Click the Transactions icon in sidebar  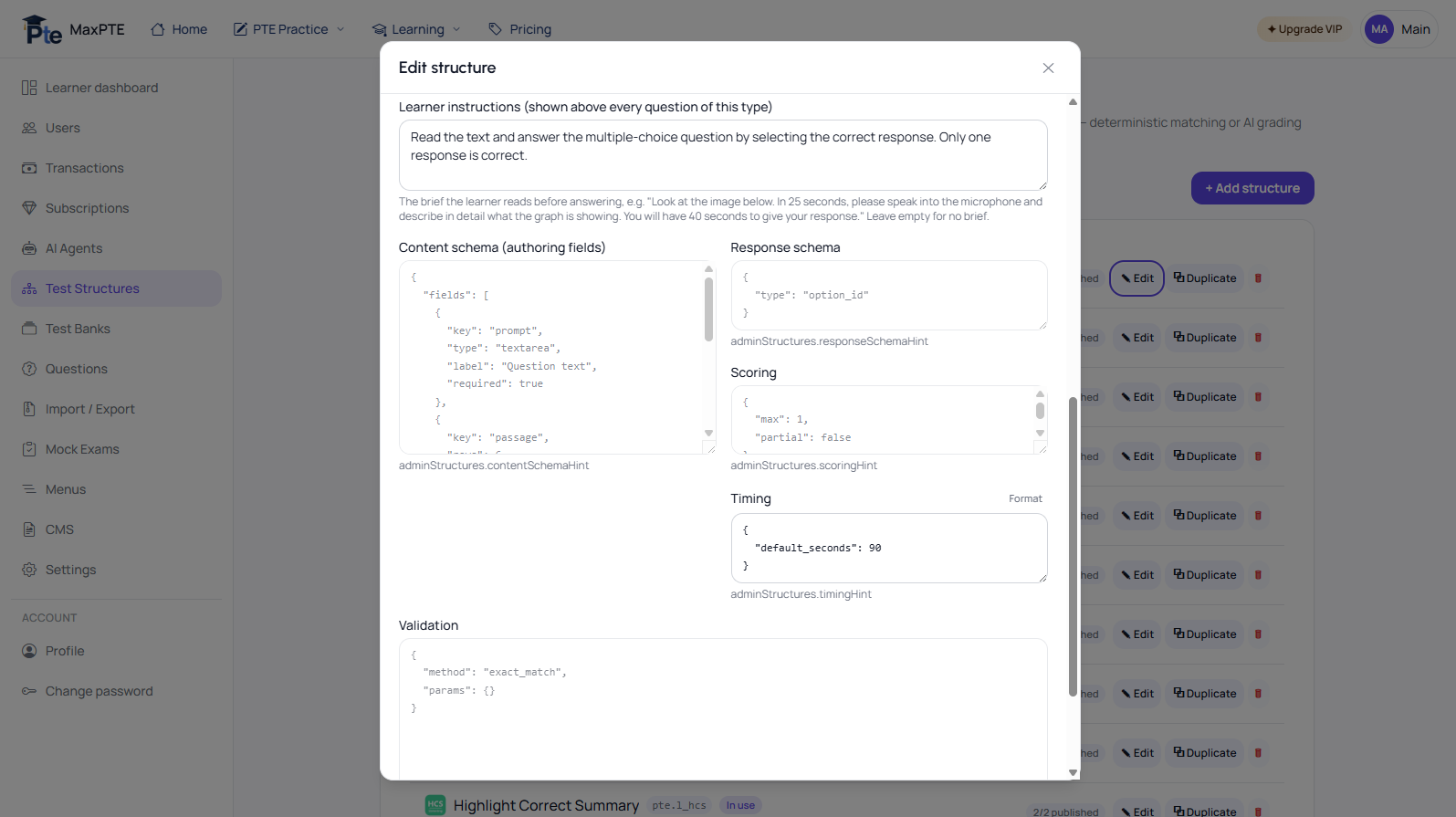[x=29, y=168]
